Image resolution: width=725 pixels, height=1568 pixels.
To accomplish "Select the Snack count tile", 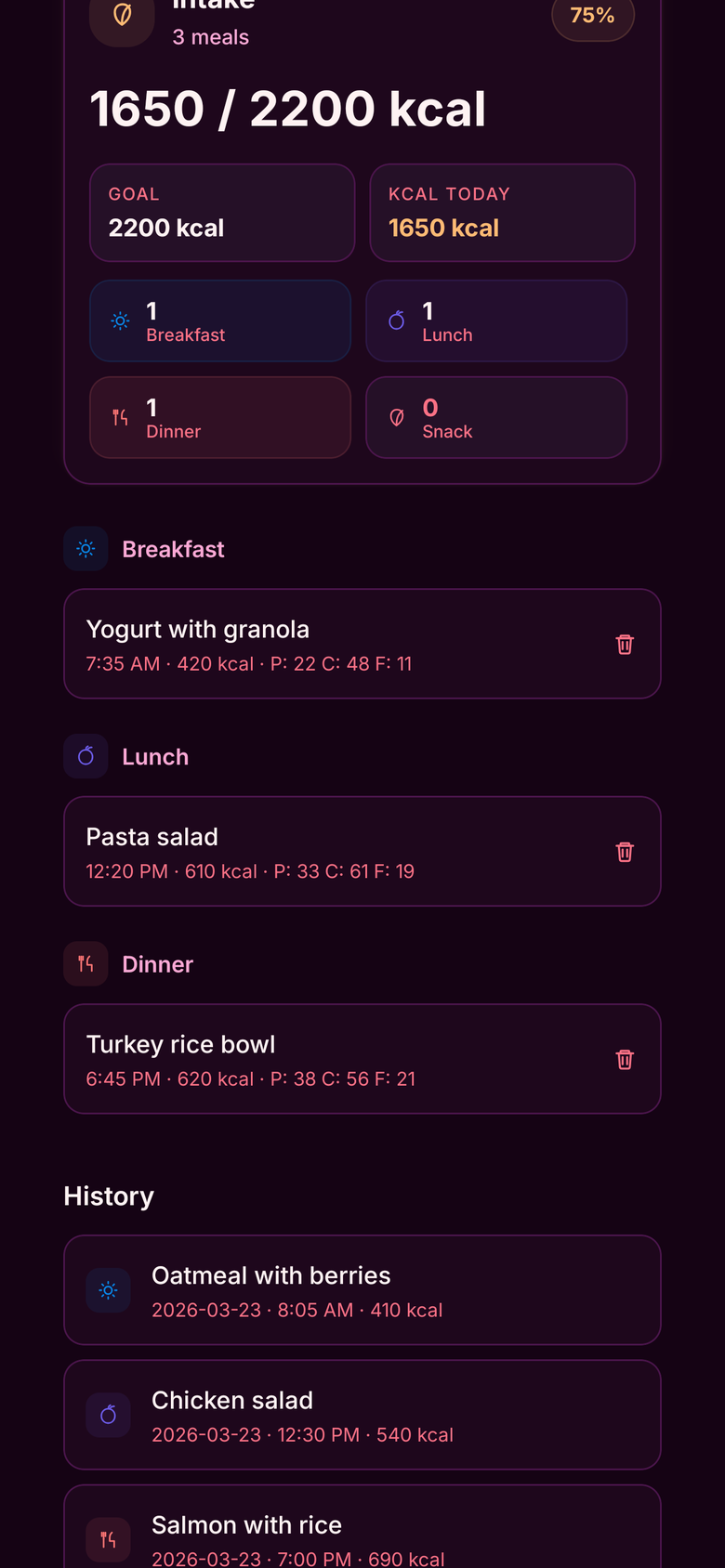I will click(x=496, y=418).
